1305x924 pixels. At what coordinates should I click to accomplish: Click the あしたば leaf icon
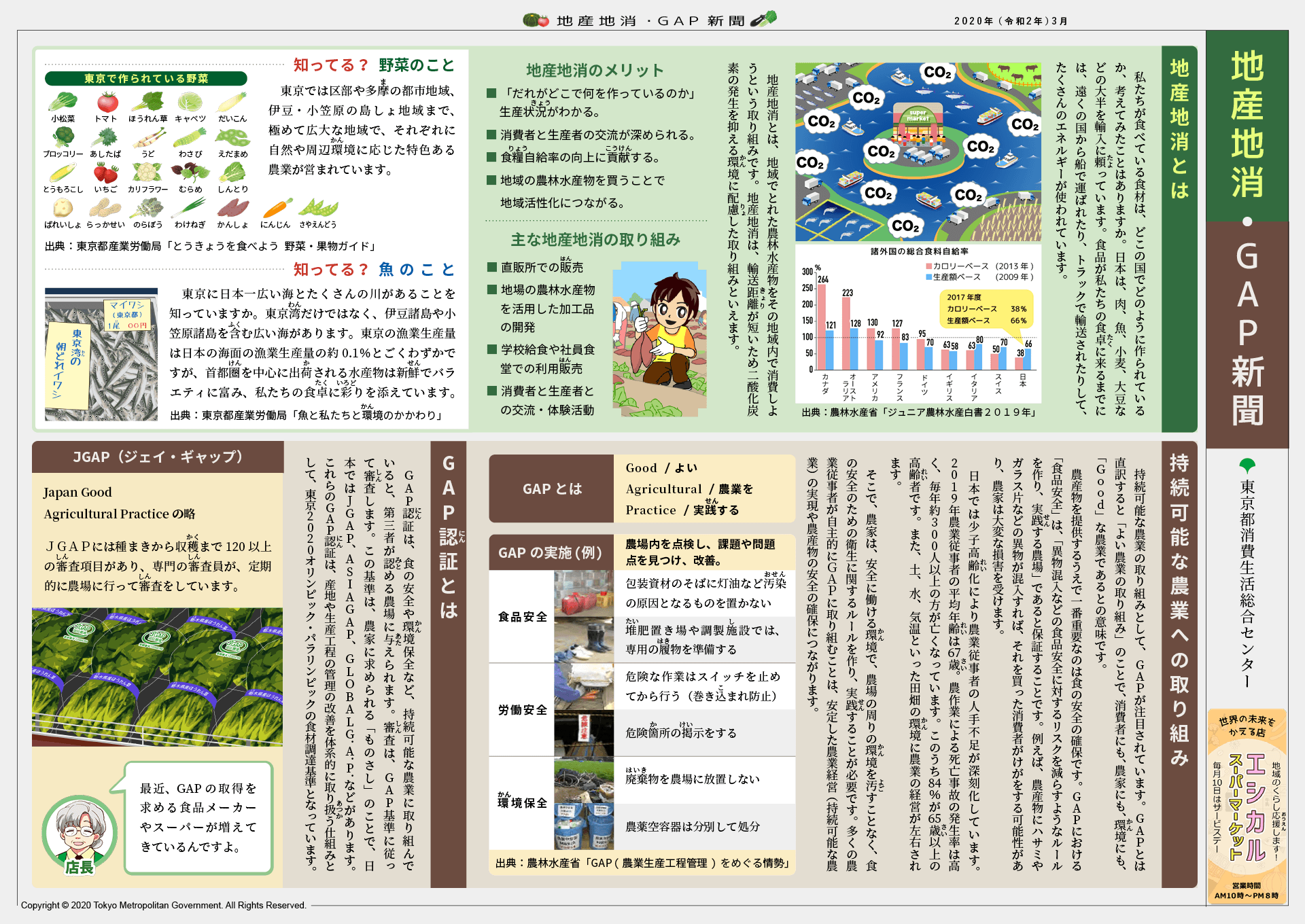coord(105,137)
